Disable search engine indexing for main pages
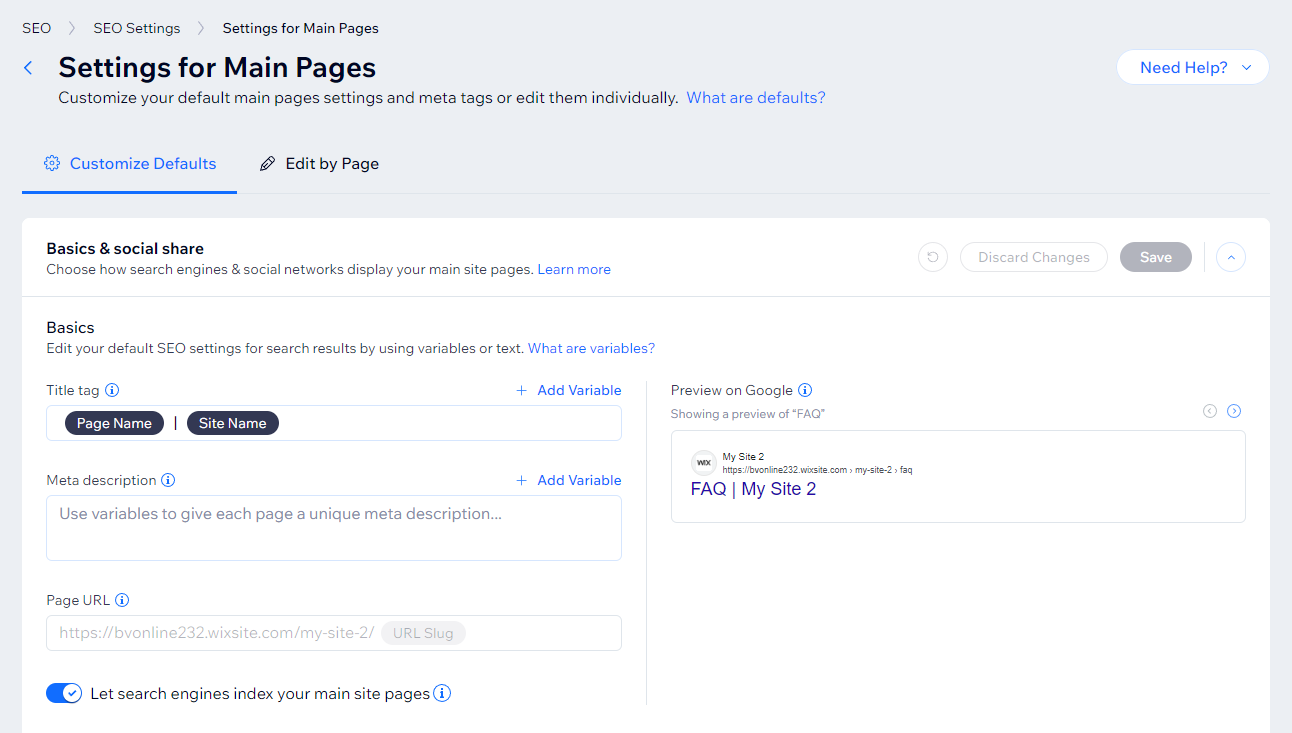This screenshot has width=1292, height=733. tap(63, 693)
